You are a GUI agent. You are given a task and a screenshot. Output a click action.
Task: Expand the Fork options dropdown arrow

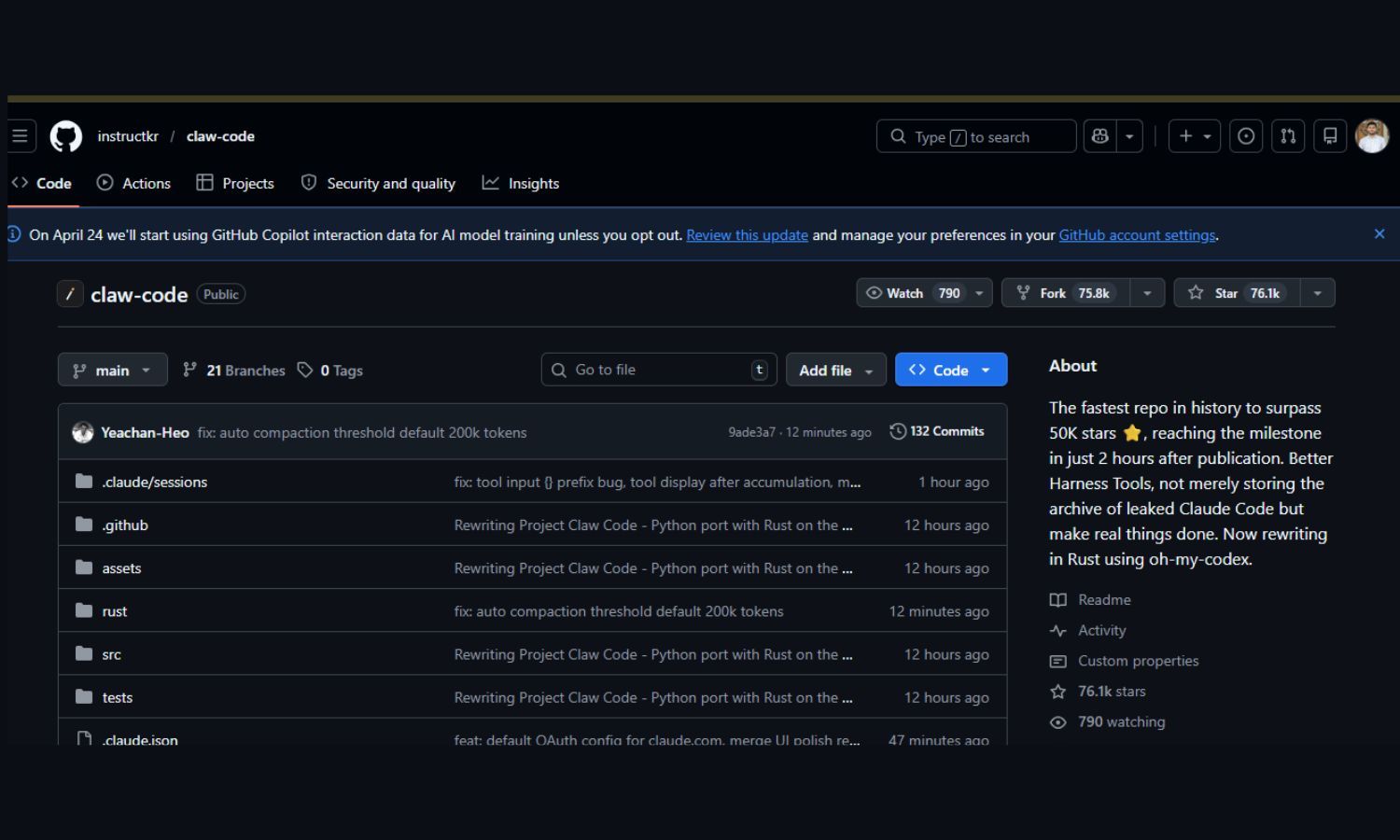coord(1147,293)
